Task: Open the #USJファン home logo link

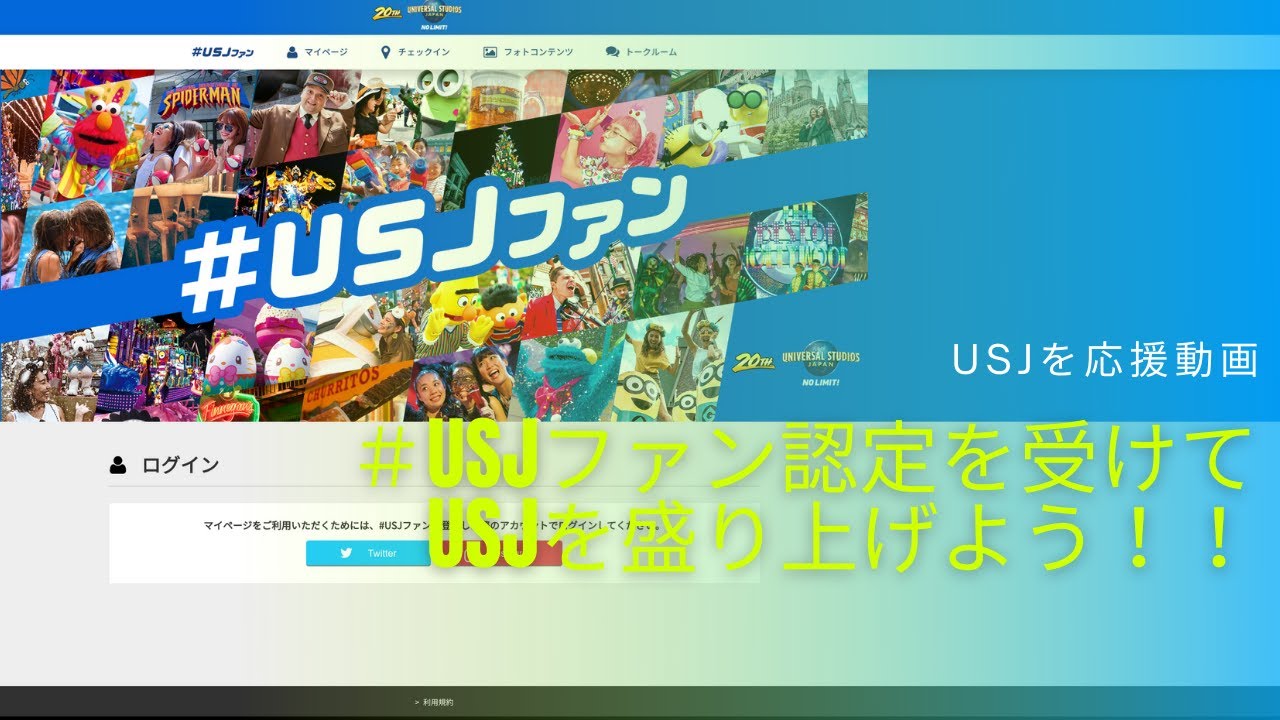Action: (222, 52)
